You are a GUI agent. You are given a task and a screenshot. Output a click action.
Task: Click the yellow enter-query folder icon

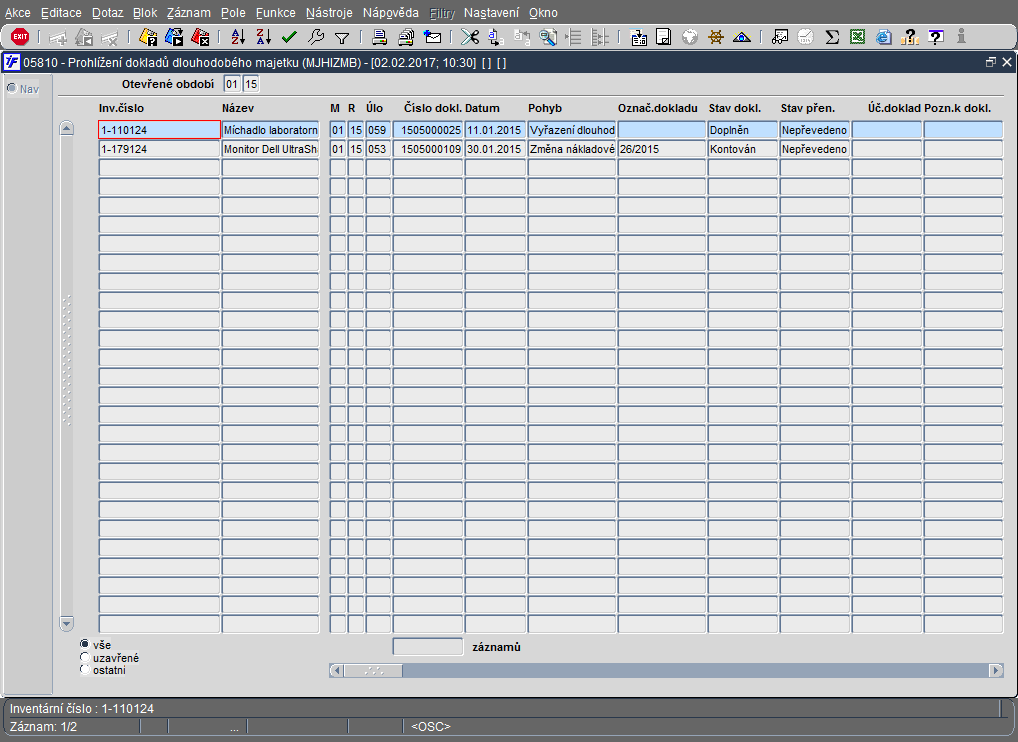click(x=148, y=37)
